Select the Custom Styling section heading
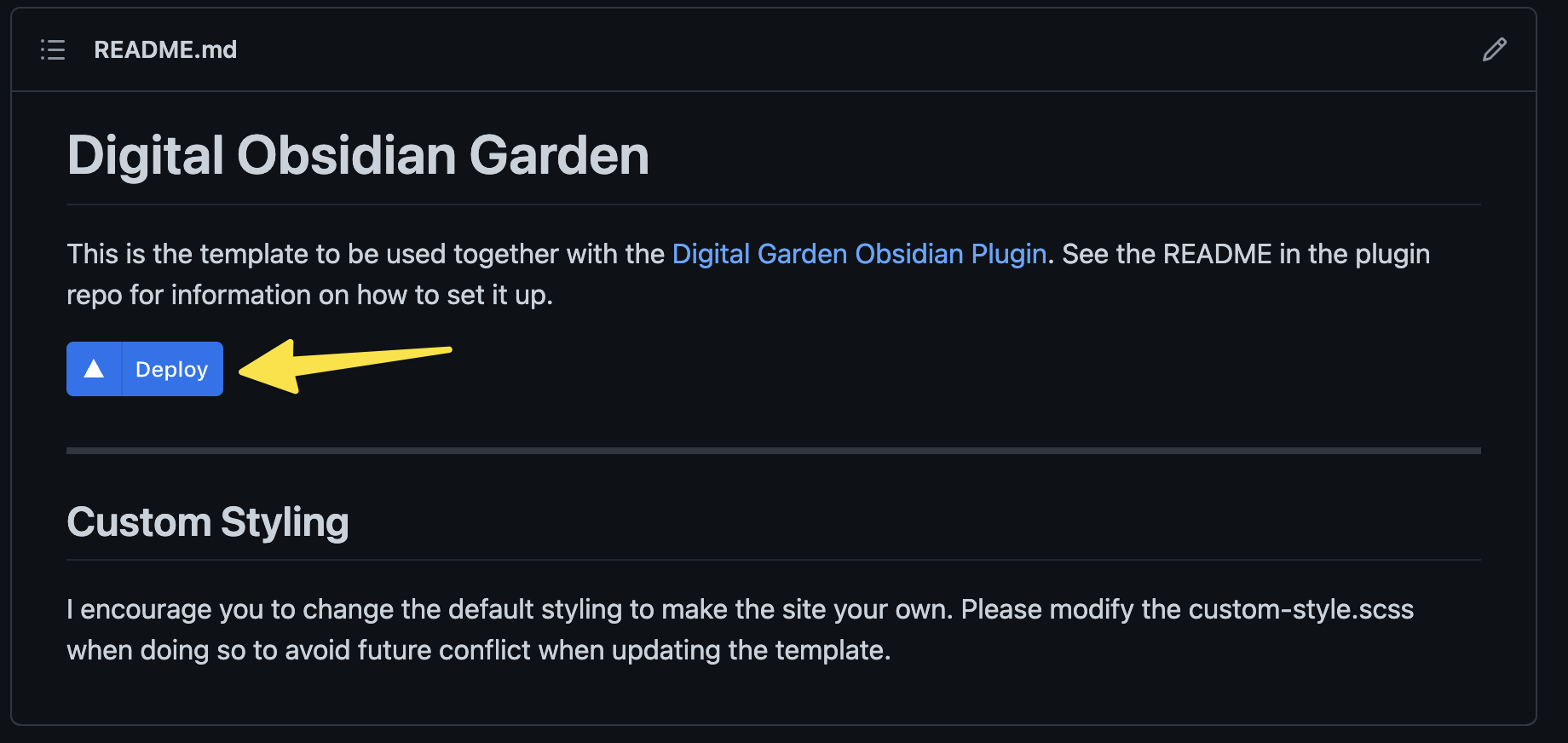Screen dimensions: 1568x743 tap(208, 522)
